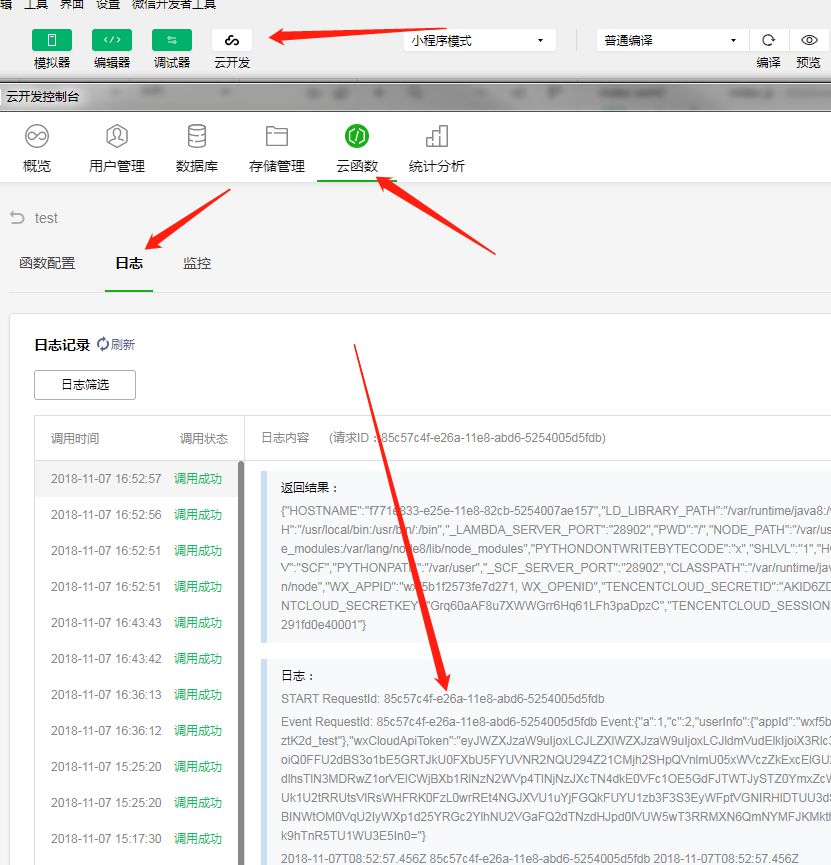Screen dimensions: 831x865
Task: Select log entry 2018-11-07 16:36:12
Action: [136, 731]
